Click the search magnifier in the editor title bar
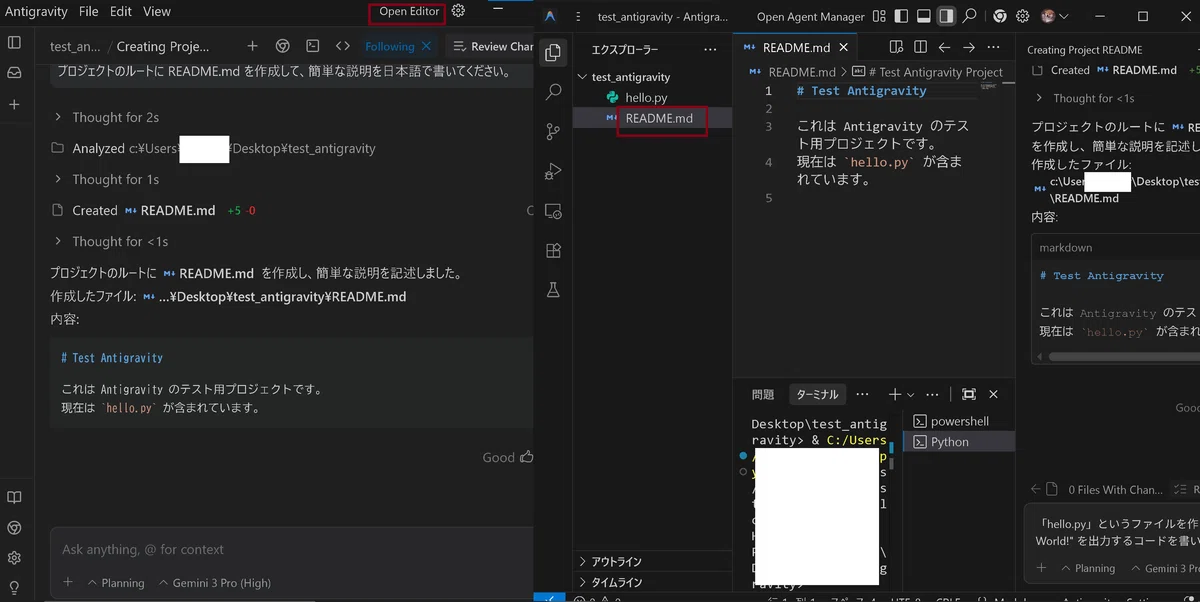 [969, 16]
